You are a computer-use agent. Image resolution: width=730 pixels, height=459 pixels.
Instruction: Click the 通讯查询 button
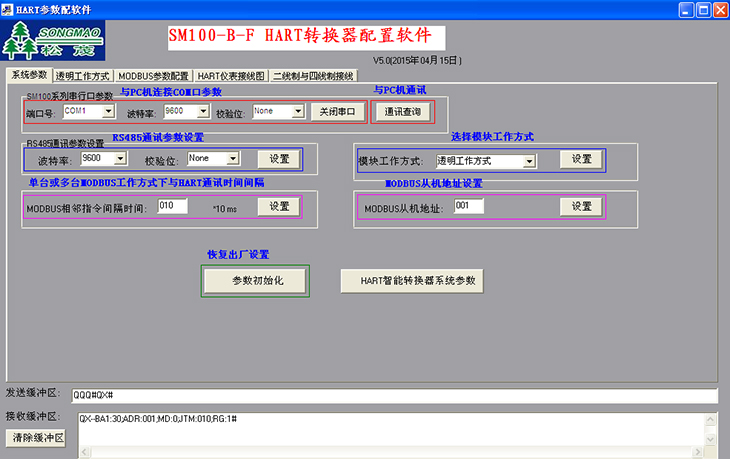point(403,112)
